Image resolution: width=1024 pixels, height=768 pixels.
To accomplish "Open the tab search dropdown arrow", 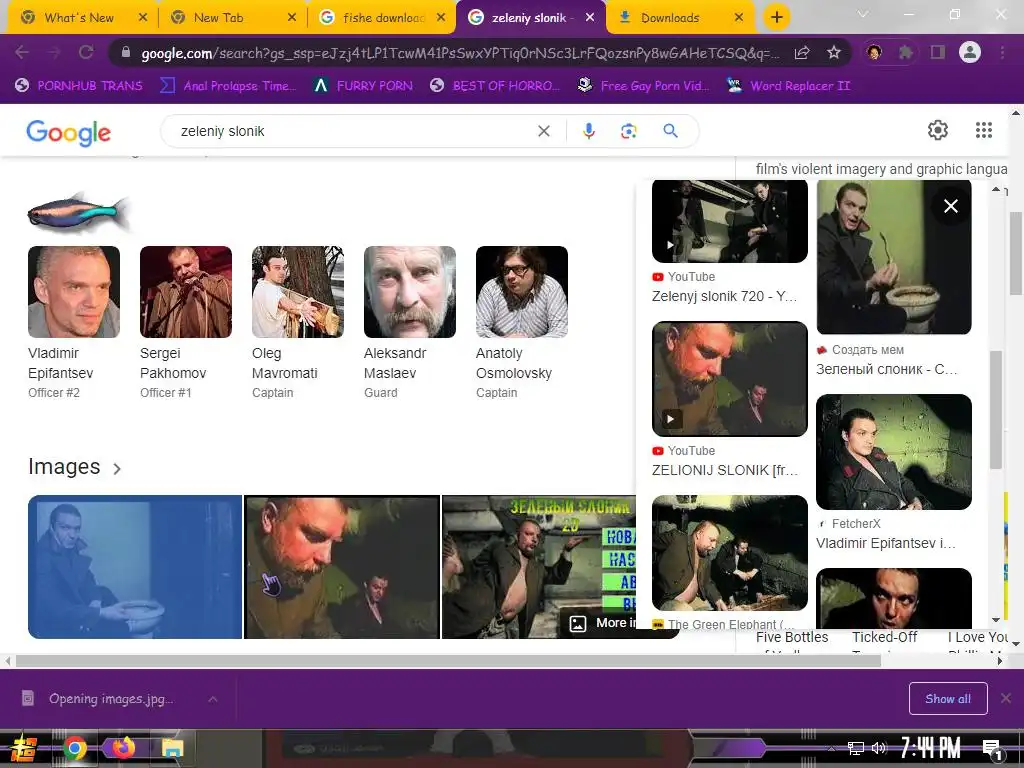I will coord(863,14).
